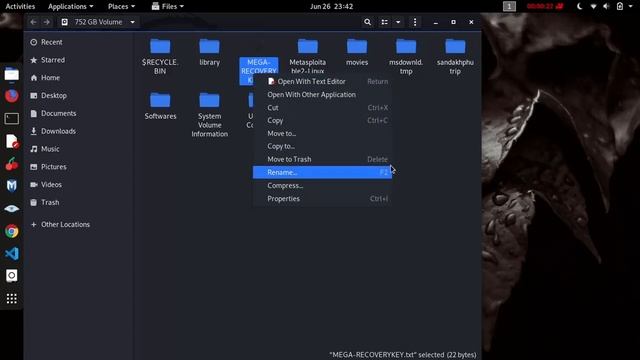Choose Compress... in context menu
The height and width of the screenshot is (360, 640).
[x=322, y=186]
